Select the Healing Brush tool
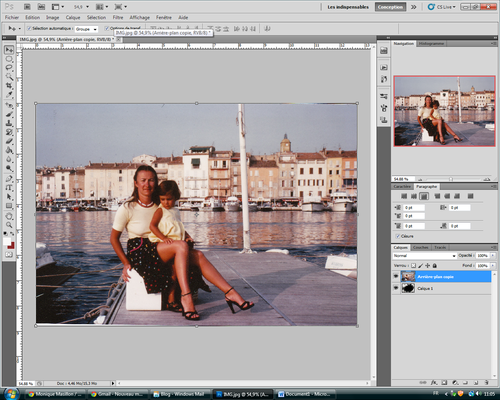500x400 pixels. point(9,106)
